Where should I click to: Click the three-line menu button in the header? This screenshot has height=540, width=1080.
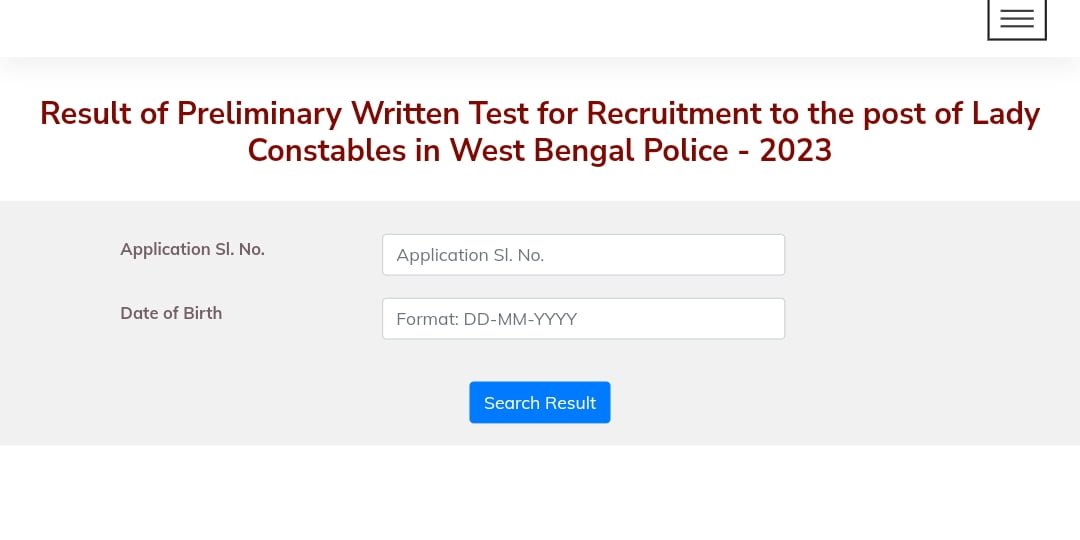(1016, 20)
